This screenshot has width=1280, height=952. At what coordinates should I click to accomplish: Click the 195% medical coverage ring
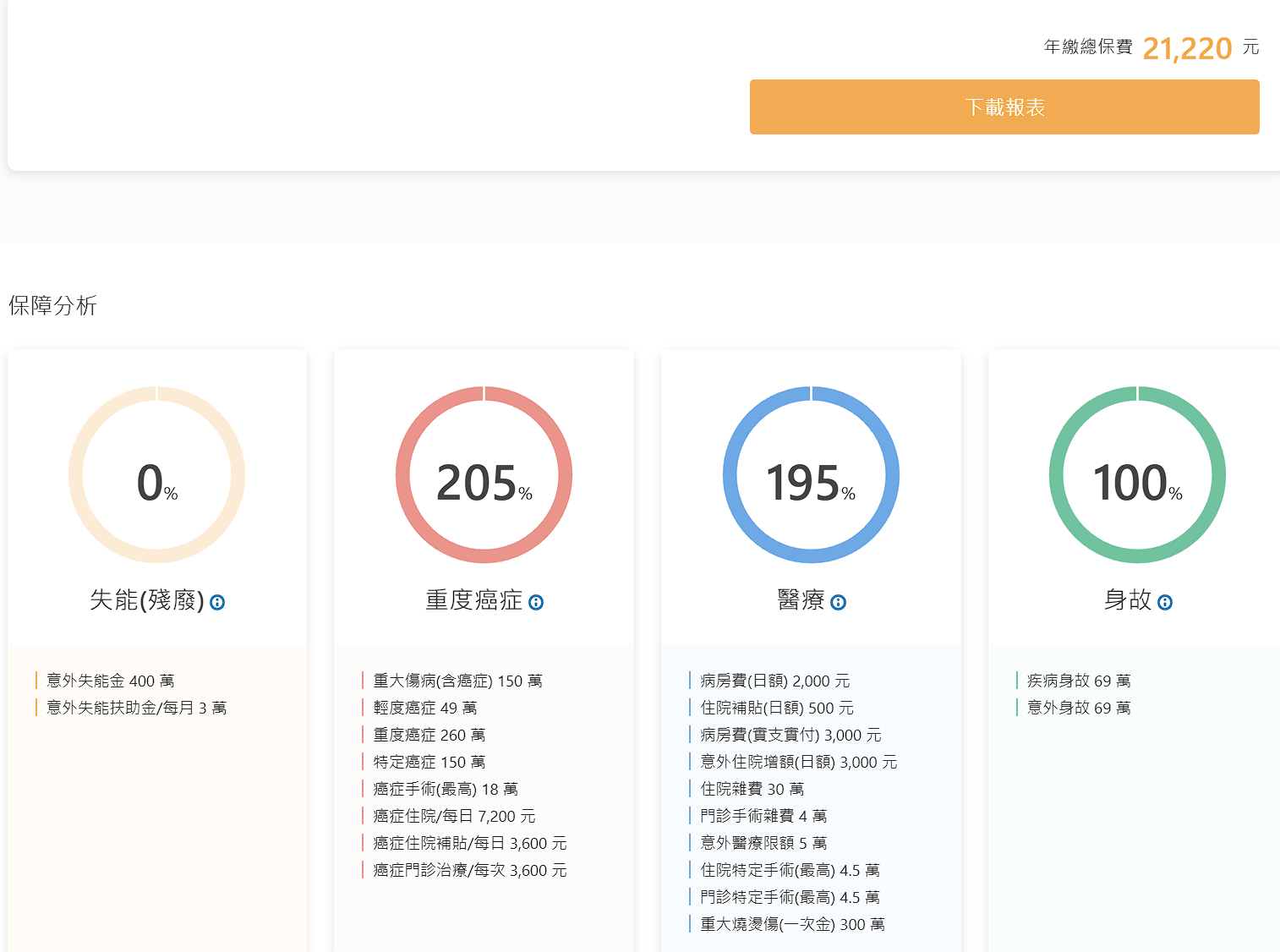click(811, 475)
